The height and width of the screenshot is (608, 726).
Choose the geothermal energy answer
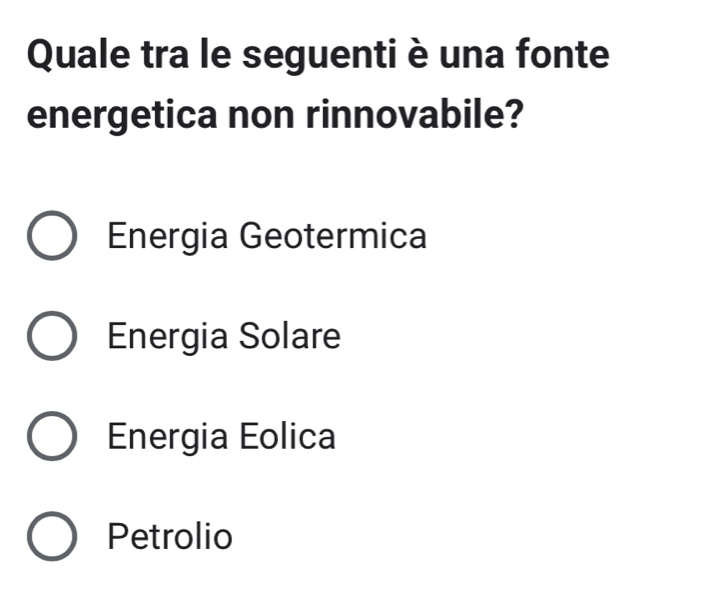51,237
